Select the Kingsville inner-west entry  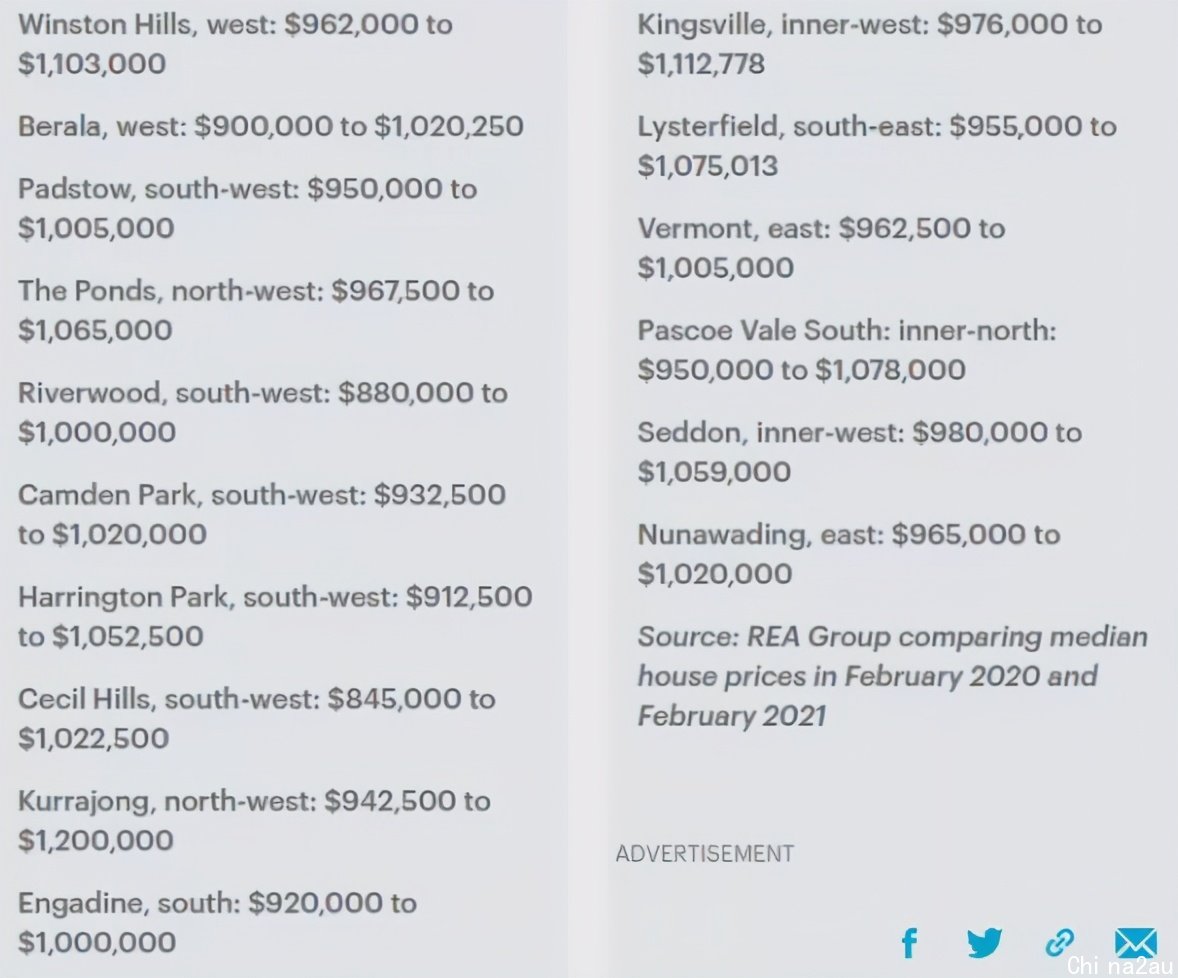coord(869,44)
